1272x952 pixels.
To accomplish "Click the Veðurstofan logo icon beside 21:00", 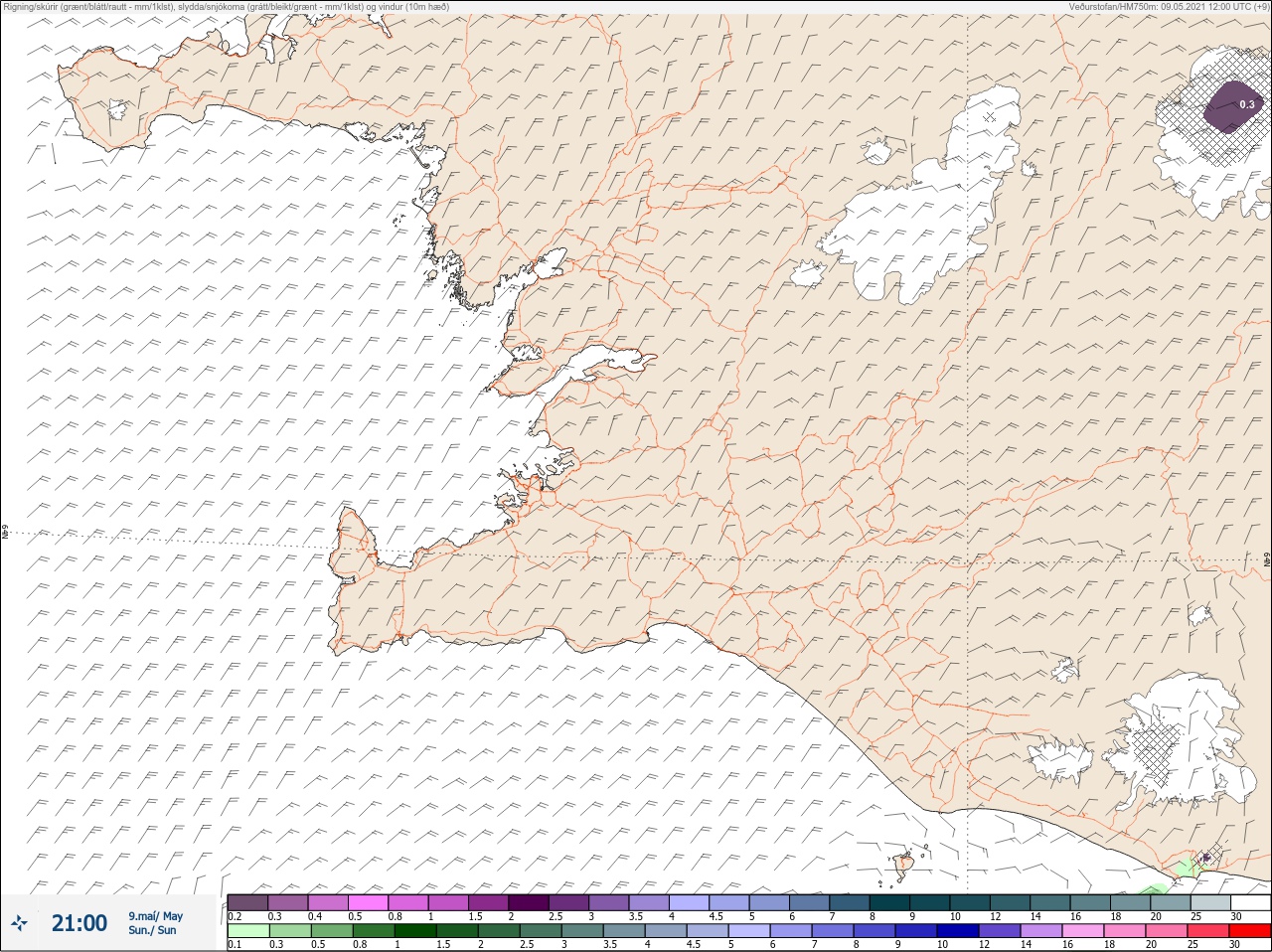I will (18, 923).
